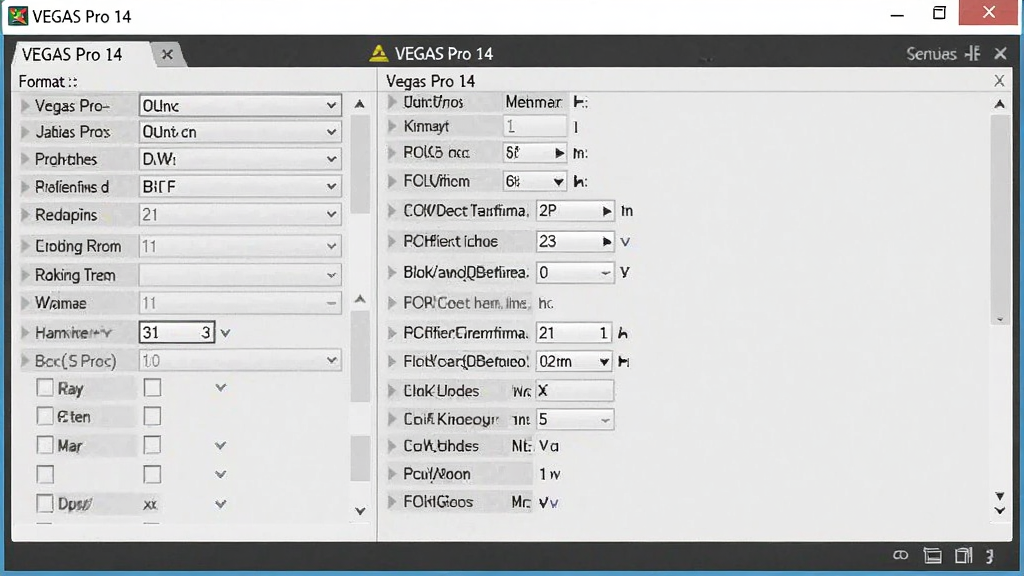This screenshot has width=1024, height=576.
Task: Toggle the second checkbox in Eten row
Action: click(x=152, y=416)
